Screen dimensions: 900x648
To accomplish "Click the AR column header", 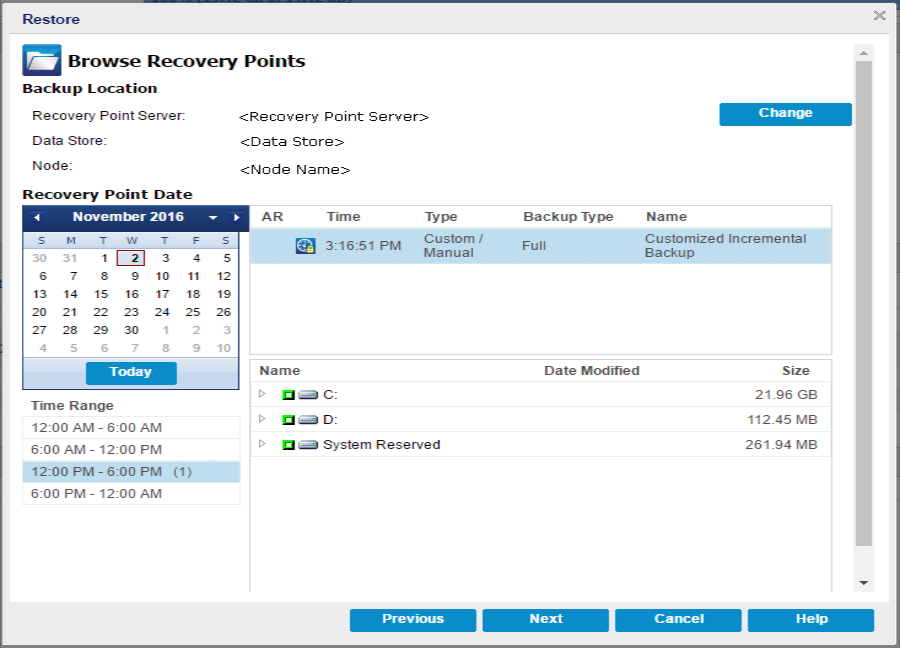I will (x=272, y=217).
